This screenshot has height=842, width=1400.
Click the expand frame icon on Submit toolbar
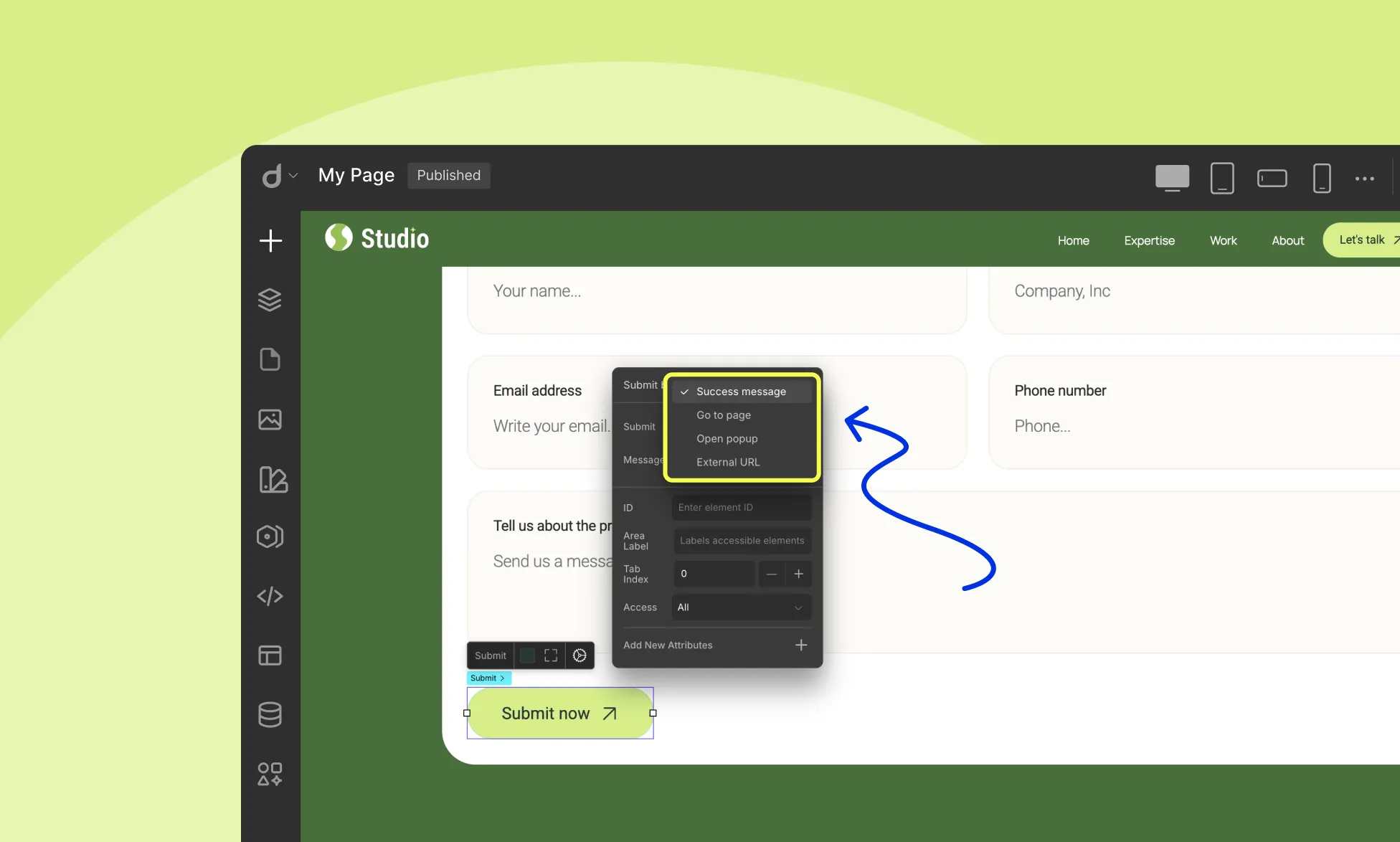(x=551, y=656)
